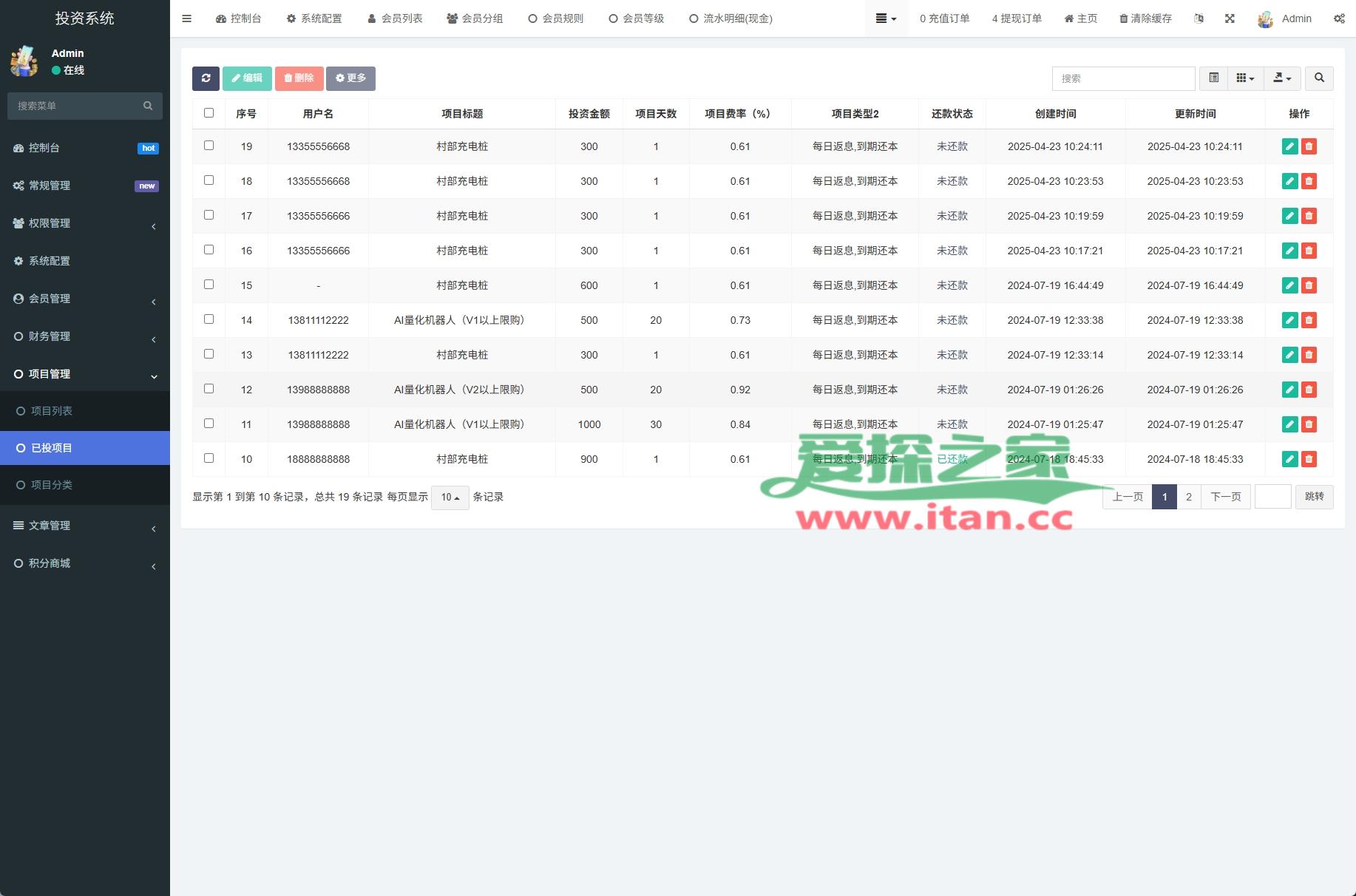Check the checkbox for row 18
The height and width of the screenshot is (896, 1356).
(209, 180)
